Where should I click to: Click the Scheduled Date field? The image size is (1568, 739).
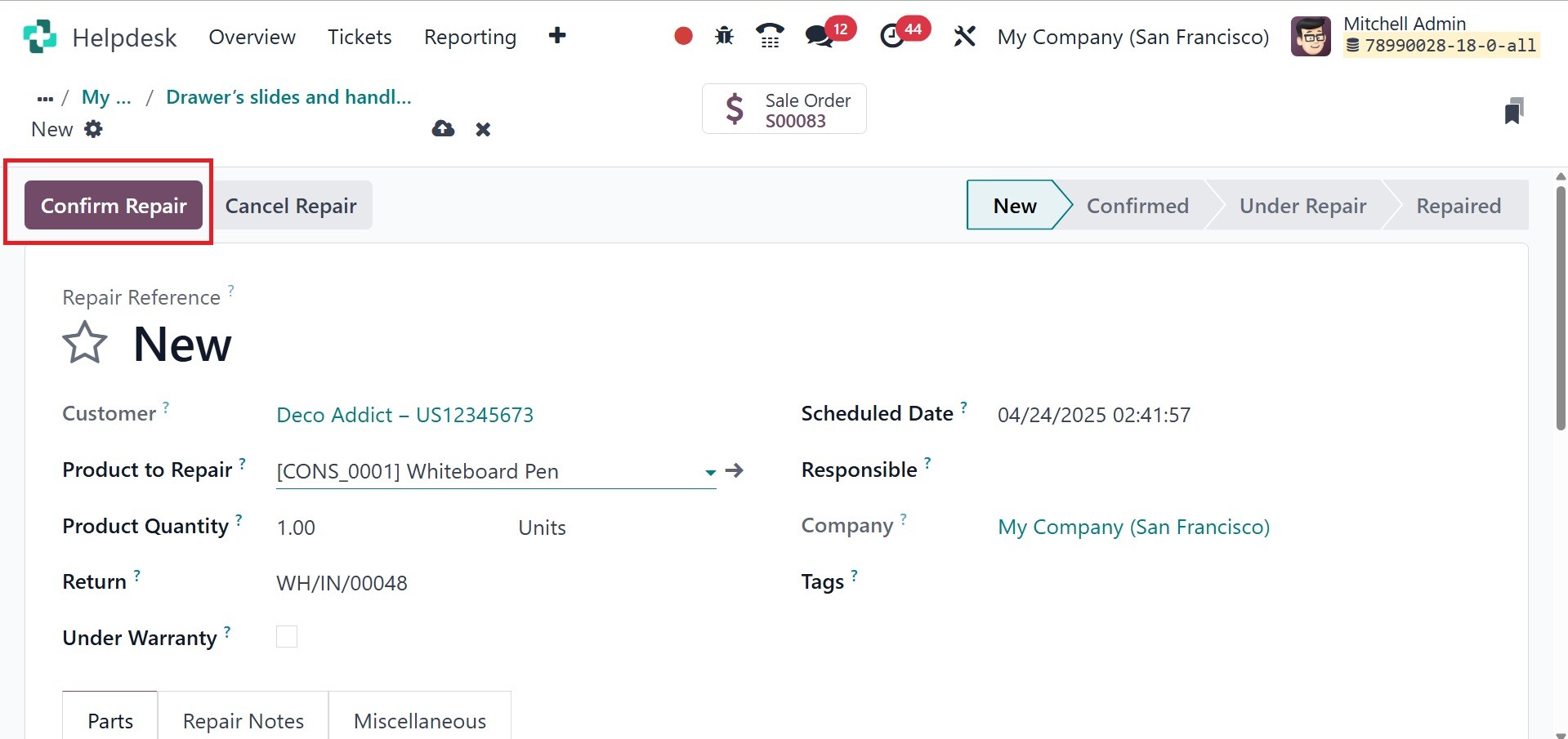tap(1093, 415)
